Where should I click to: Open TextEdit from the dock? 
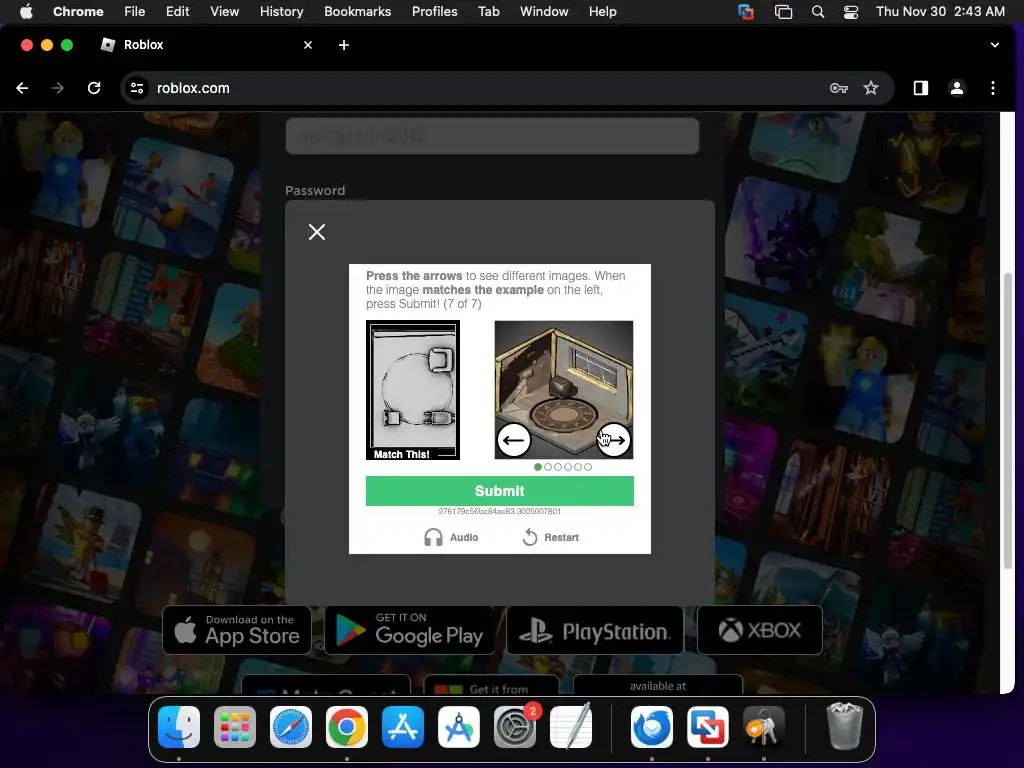pos(571,727)
